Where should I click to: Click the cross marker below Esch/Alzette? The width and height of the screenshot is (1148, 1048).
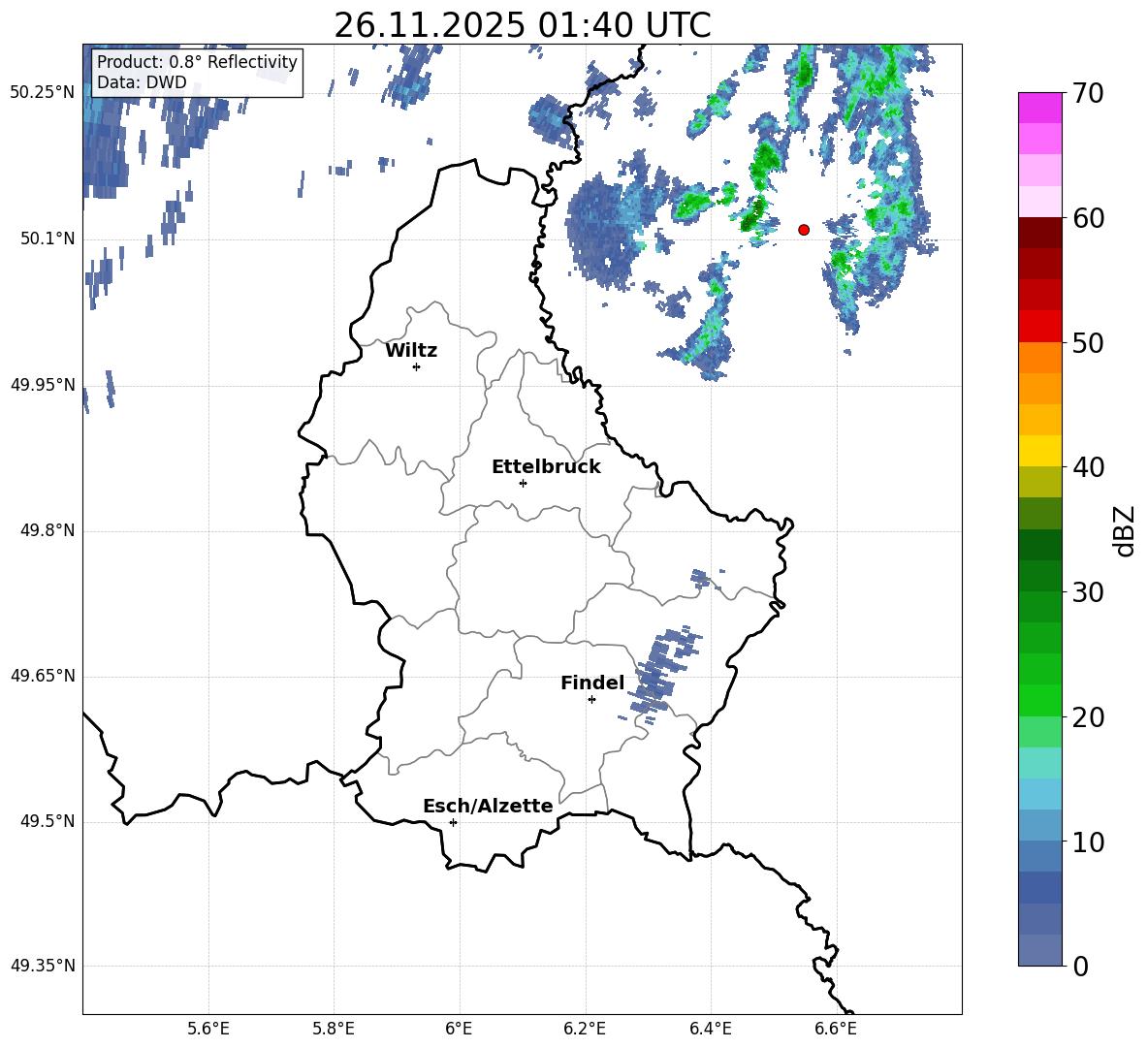pos(453,822)
